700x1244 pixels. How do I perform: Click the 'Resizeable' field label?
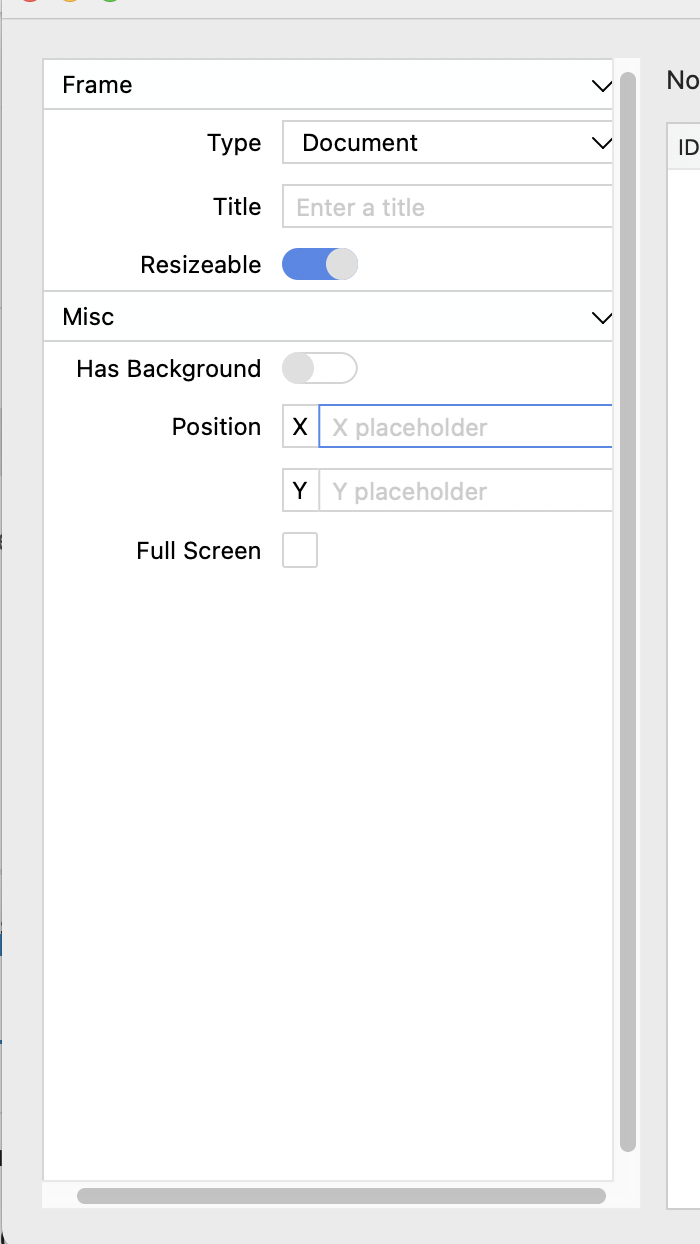tap(201, 265)
